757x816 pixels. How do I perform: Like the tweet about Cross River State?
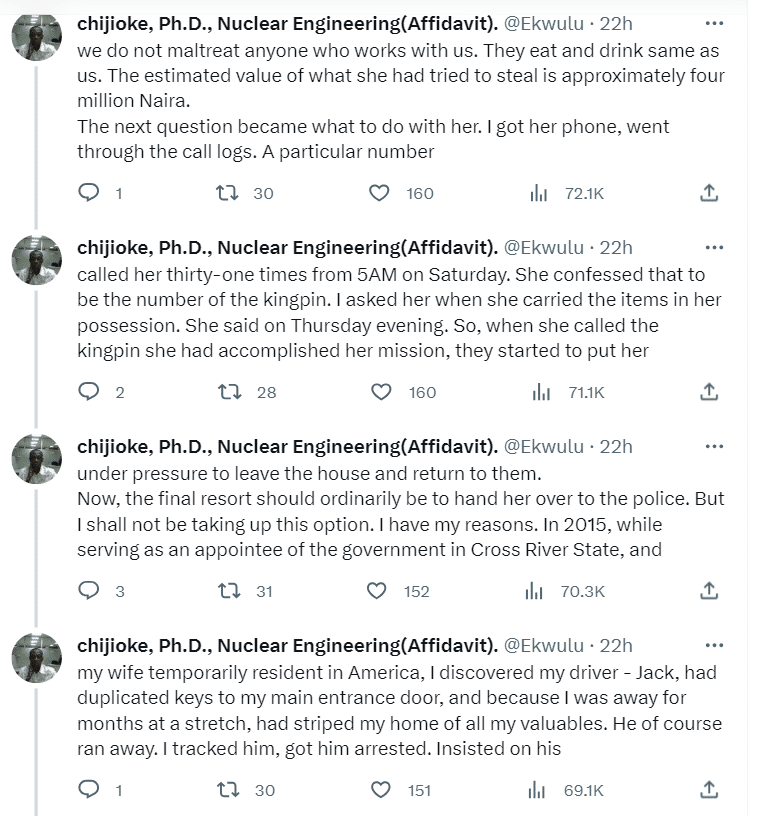coord(377,591)
